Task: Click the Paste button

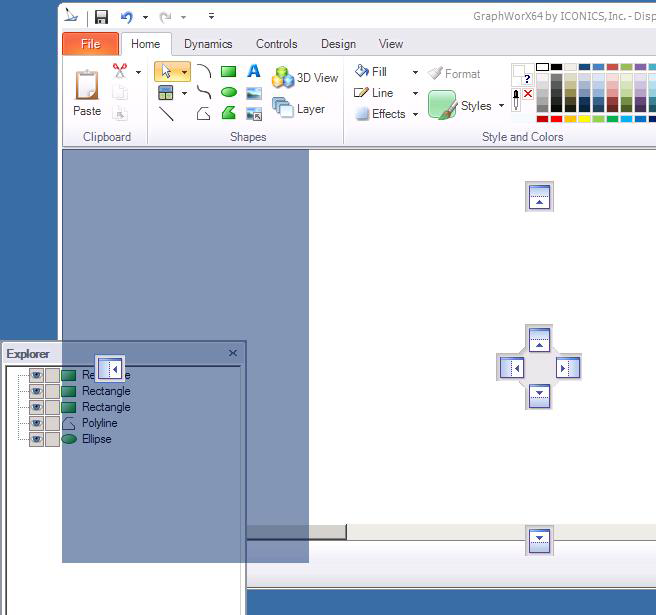Action: (x=87, y=93)
